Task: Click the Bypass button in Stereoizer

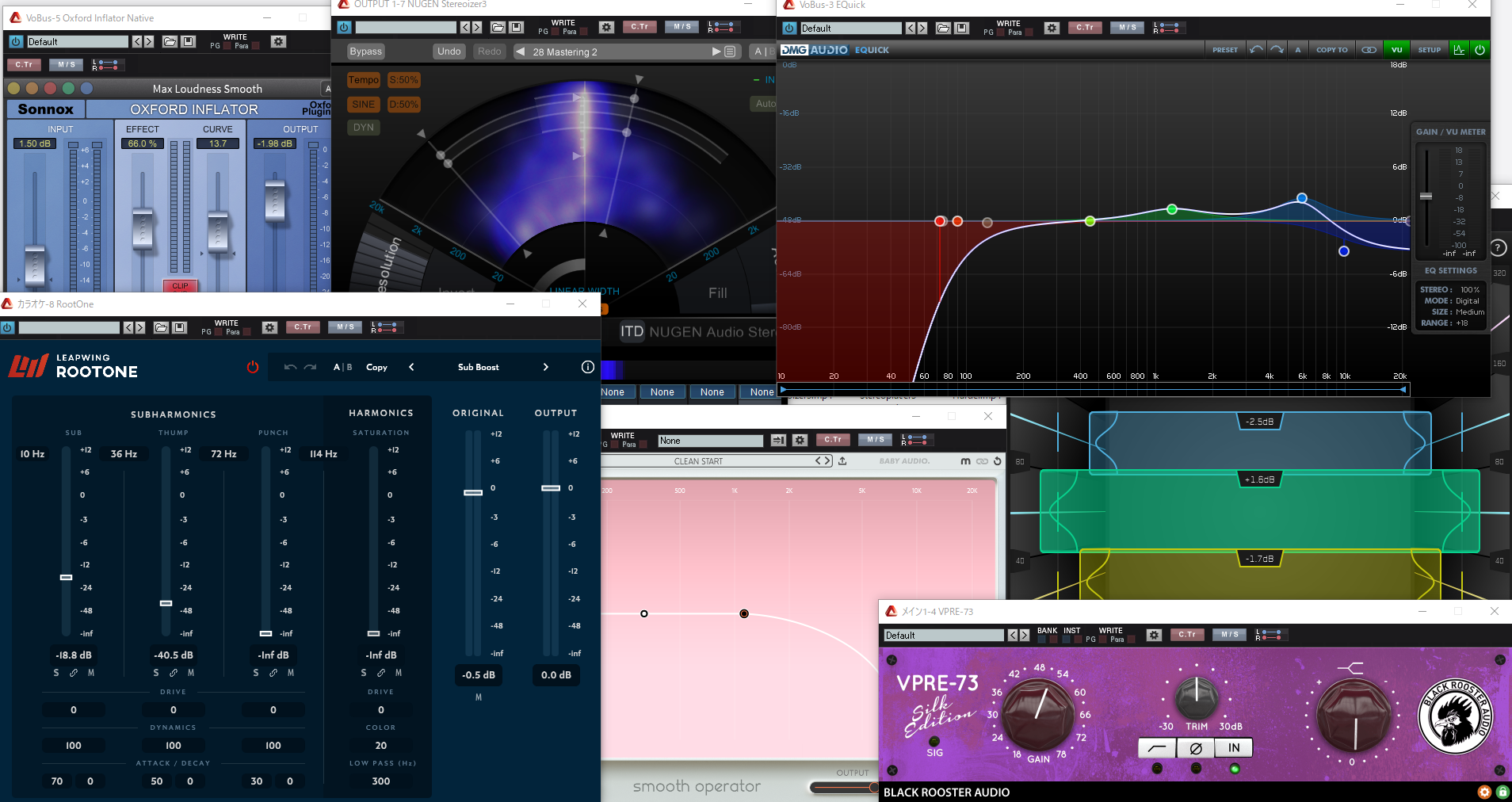Action: (365, 52)
